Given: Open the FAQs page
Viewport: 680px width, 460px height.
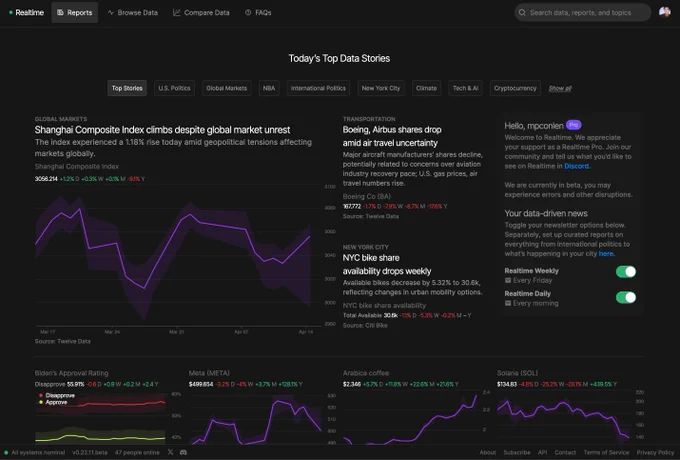Looking at the screenshot, I should click(258, 13).
